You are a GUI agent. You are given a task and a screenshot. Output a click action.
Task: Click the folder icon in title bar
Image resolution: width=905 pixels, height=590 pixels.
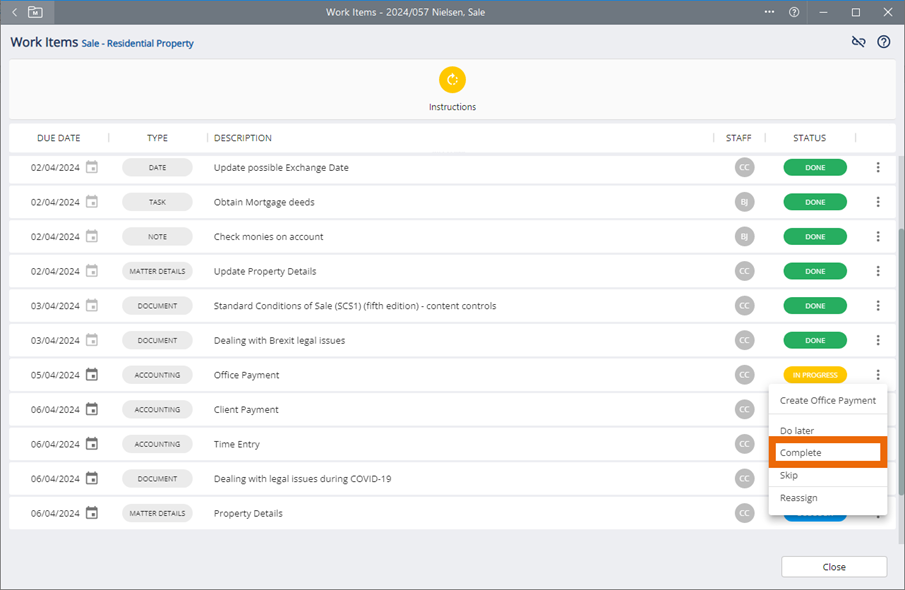coord(36,12)
